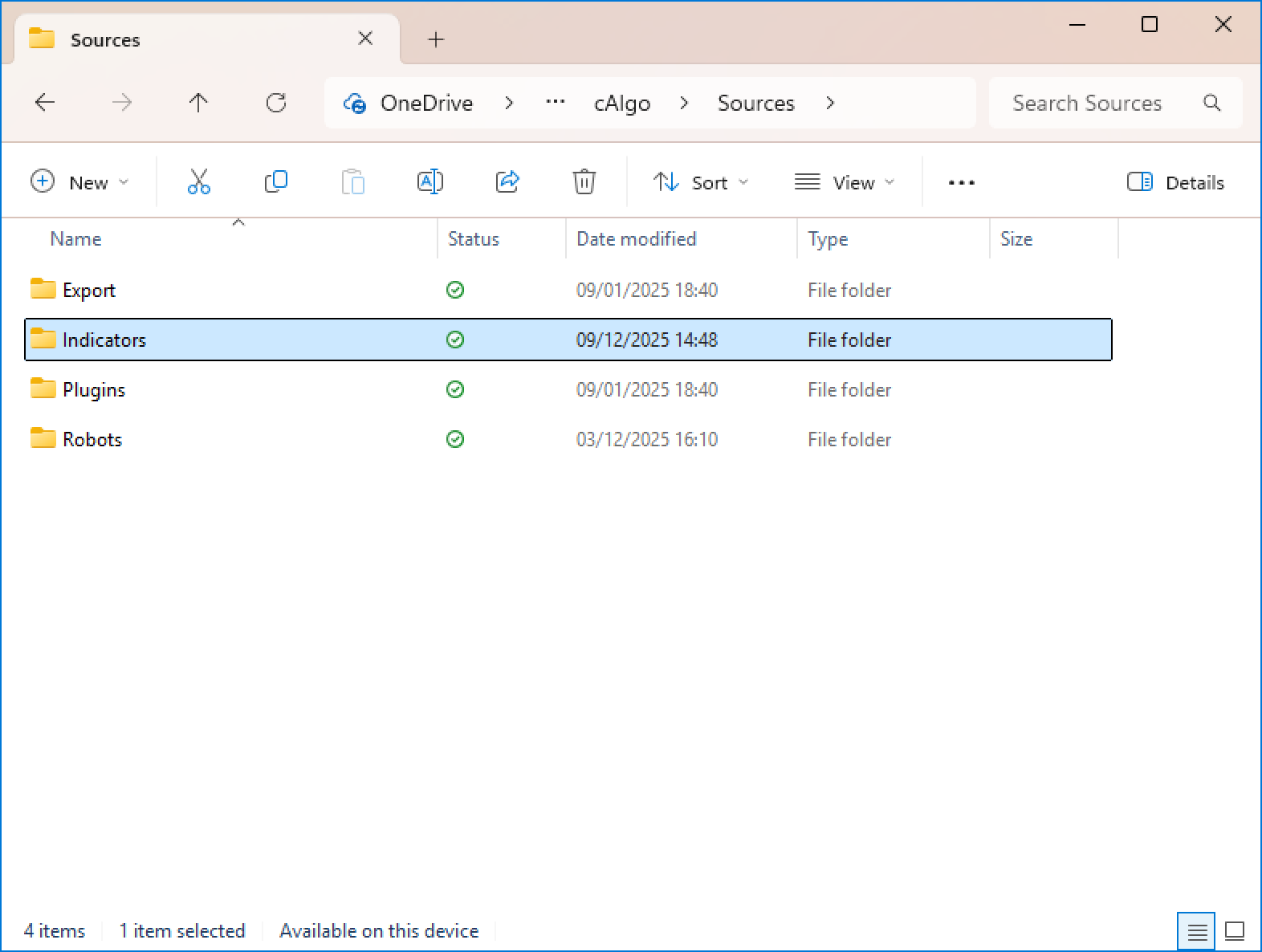This screenshot has height=952, width=1262.
Task: Navigate up one folder level
Action: point(198,103)
